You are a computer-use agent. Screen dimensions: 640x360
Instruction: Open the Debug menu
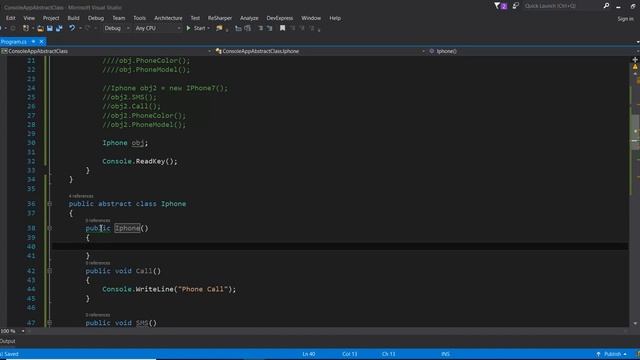click(96, 18)
